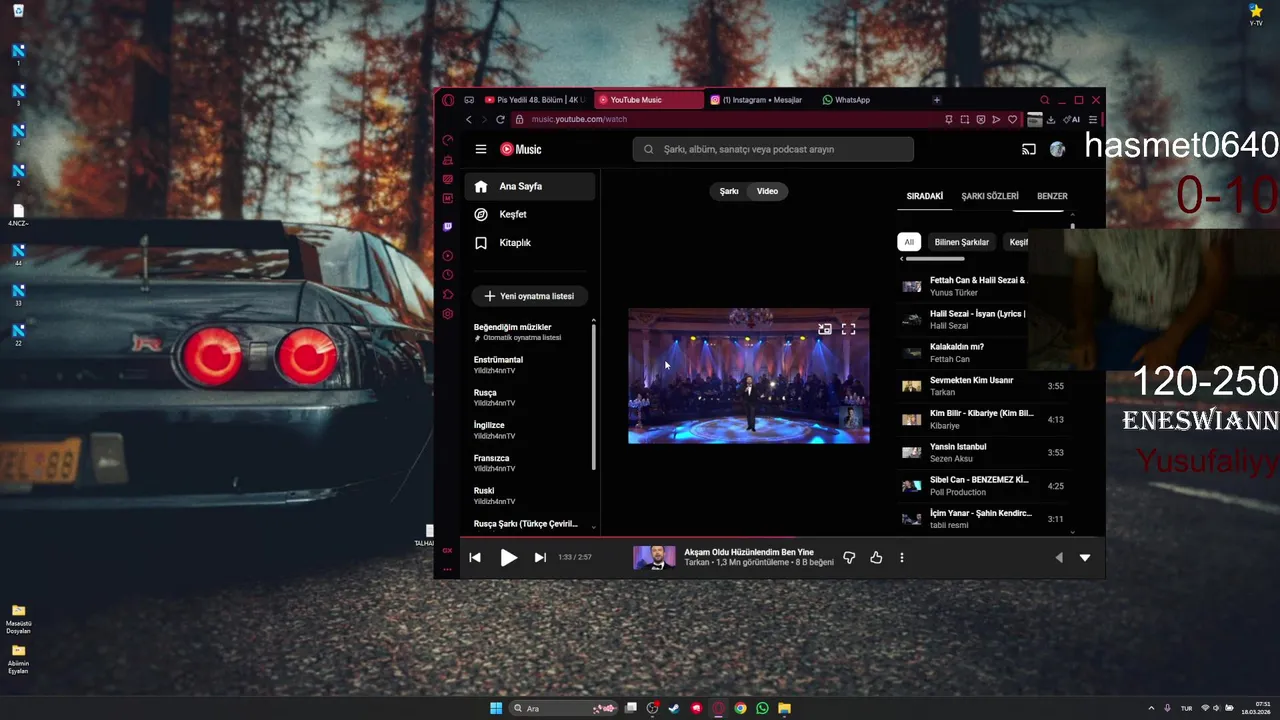Click the play button in player bar
The height and width of the screenshot is (720, 1280).
(x=508, y=558)
